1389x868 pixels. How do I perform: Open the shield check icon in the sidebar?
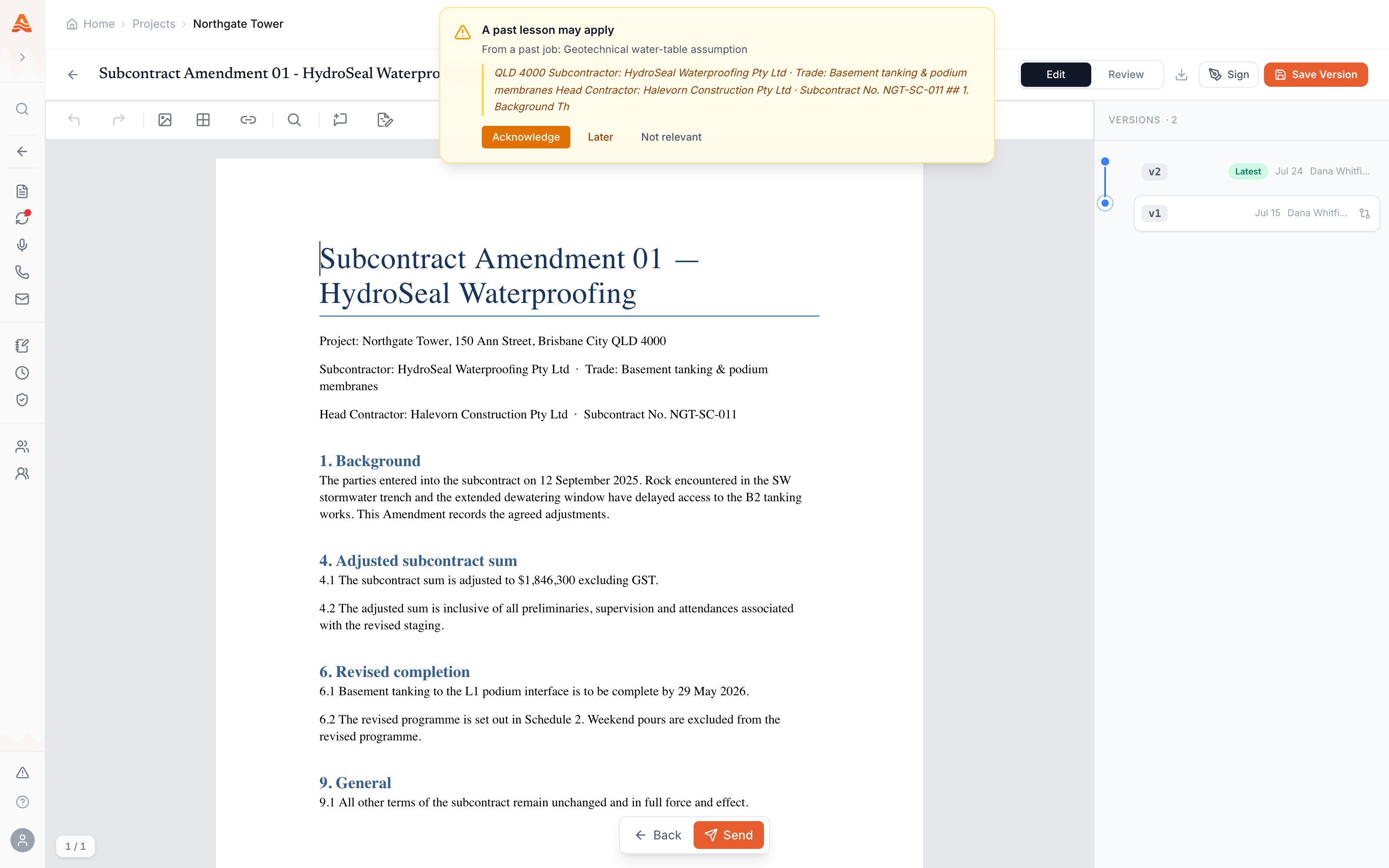pos(23,400)
